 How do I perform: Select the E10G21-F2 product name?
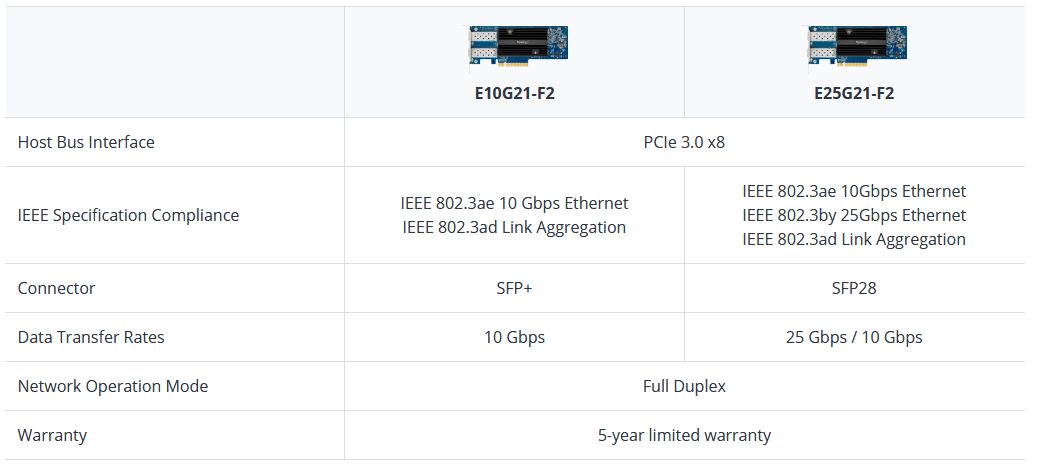click(514, 94)
